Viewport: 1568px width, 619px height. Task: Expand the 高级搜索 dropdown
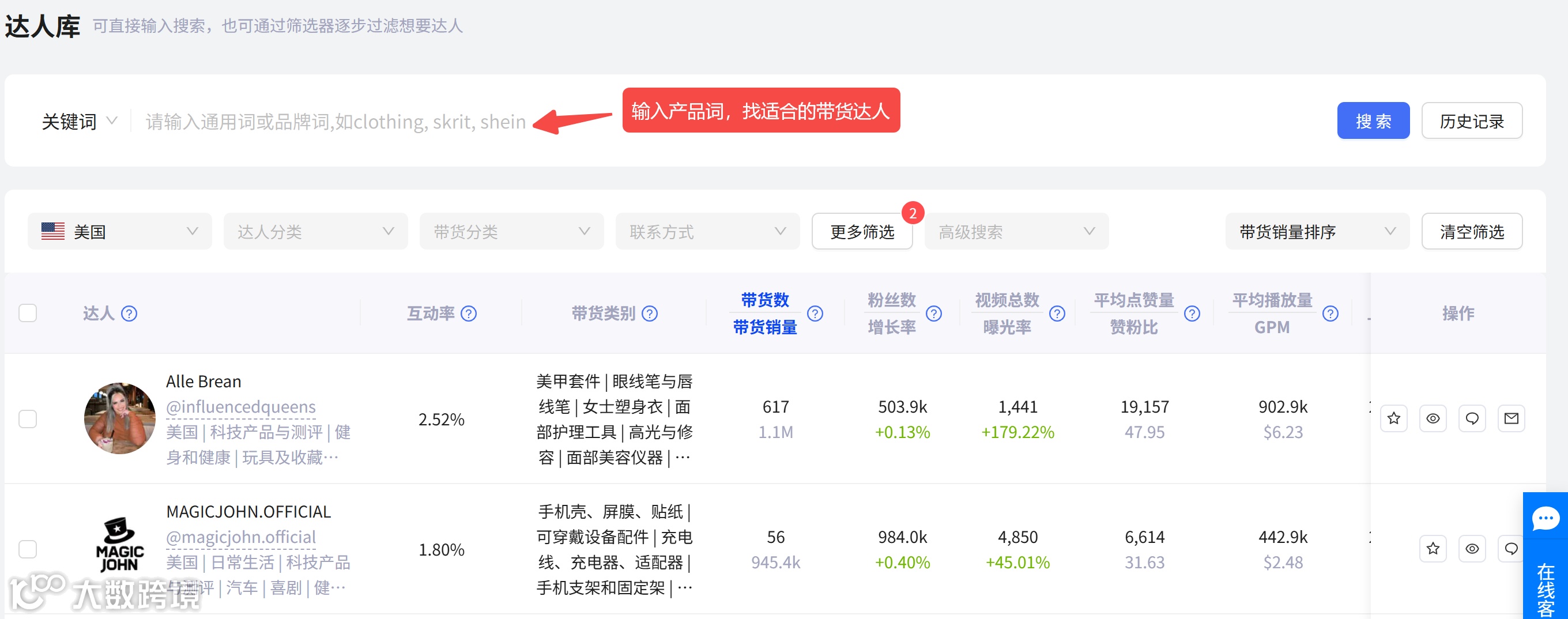[1016, 231]
